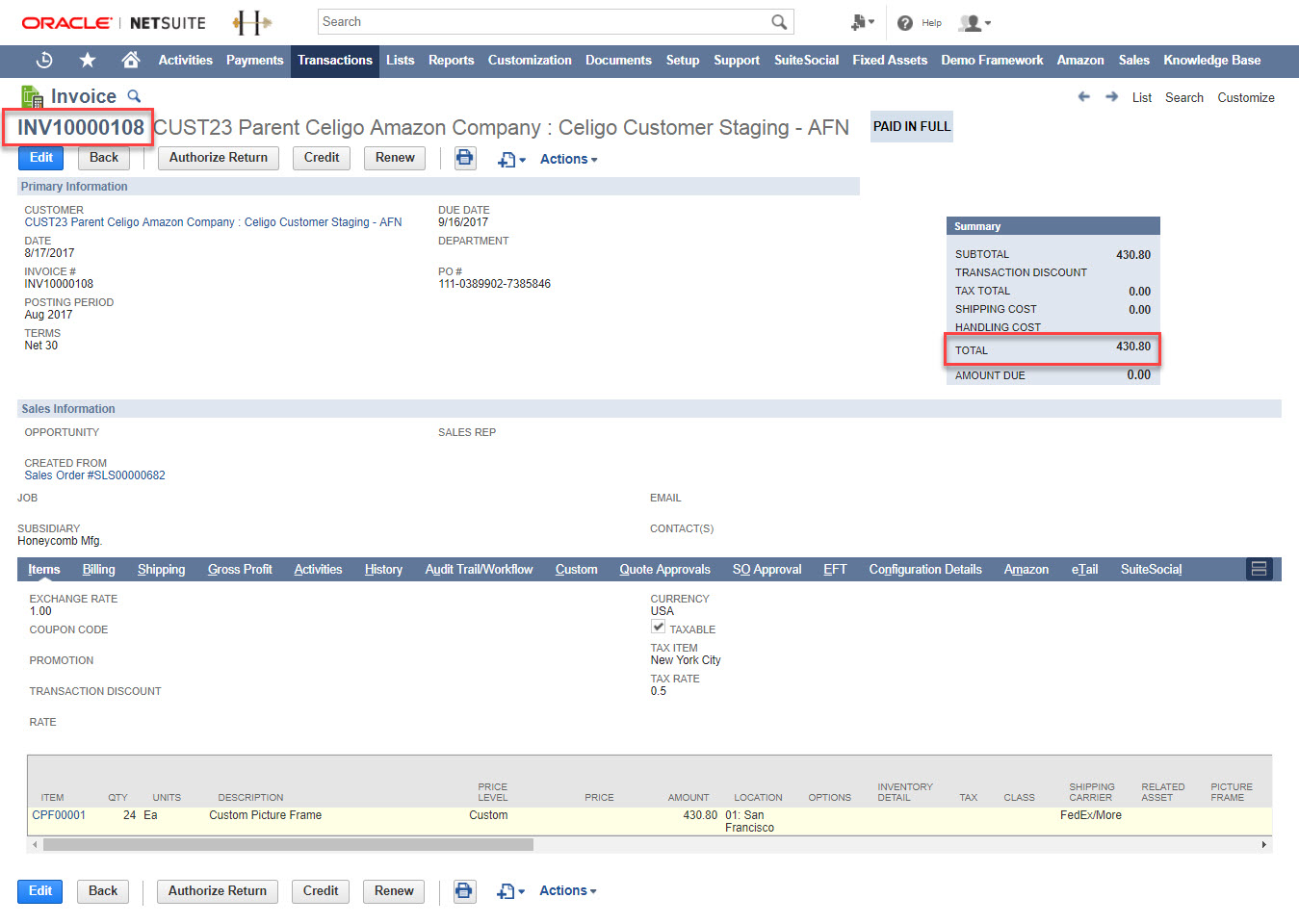Switch to the History subtab

pos(383,570)
